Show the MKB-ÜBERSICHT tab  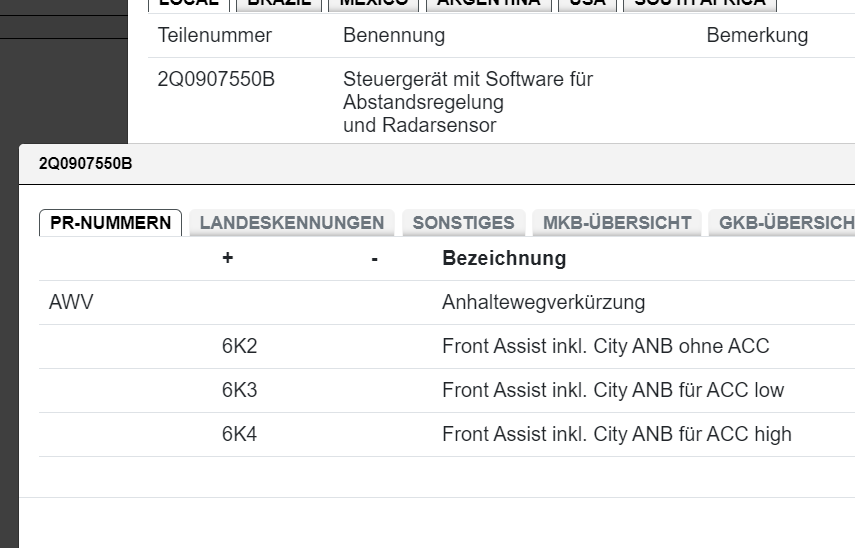617,223
